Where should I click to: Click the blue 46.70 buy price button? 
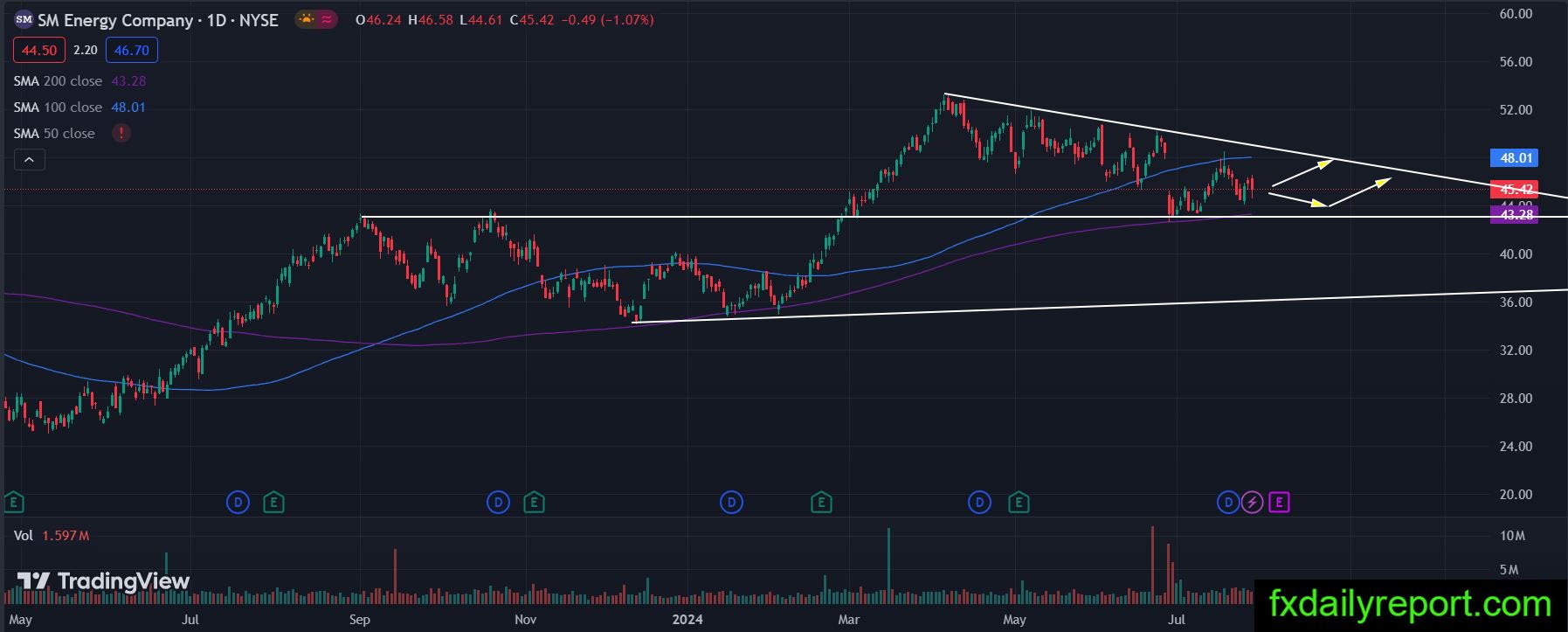(132, 50)
